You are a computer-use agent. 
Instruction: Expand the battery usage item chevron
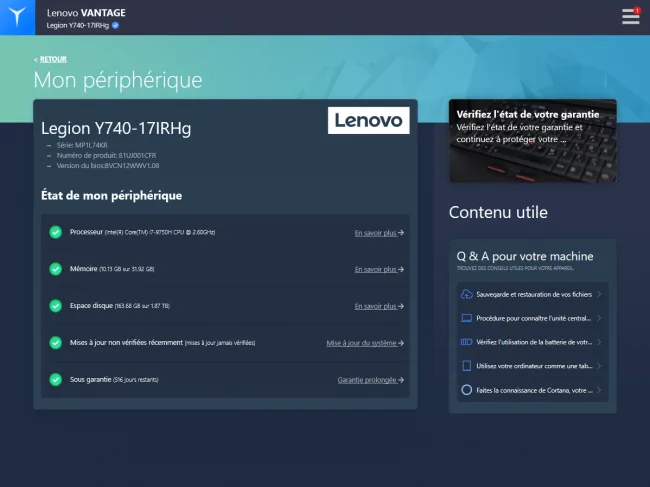(x=599, y=342)
